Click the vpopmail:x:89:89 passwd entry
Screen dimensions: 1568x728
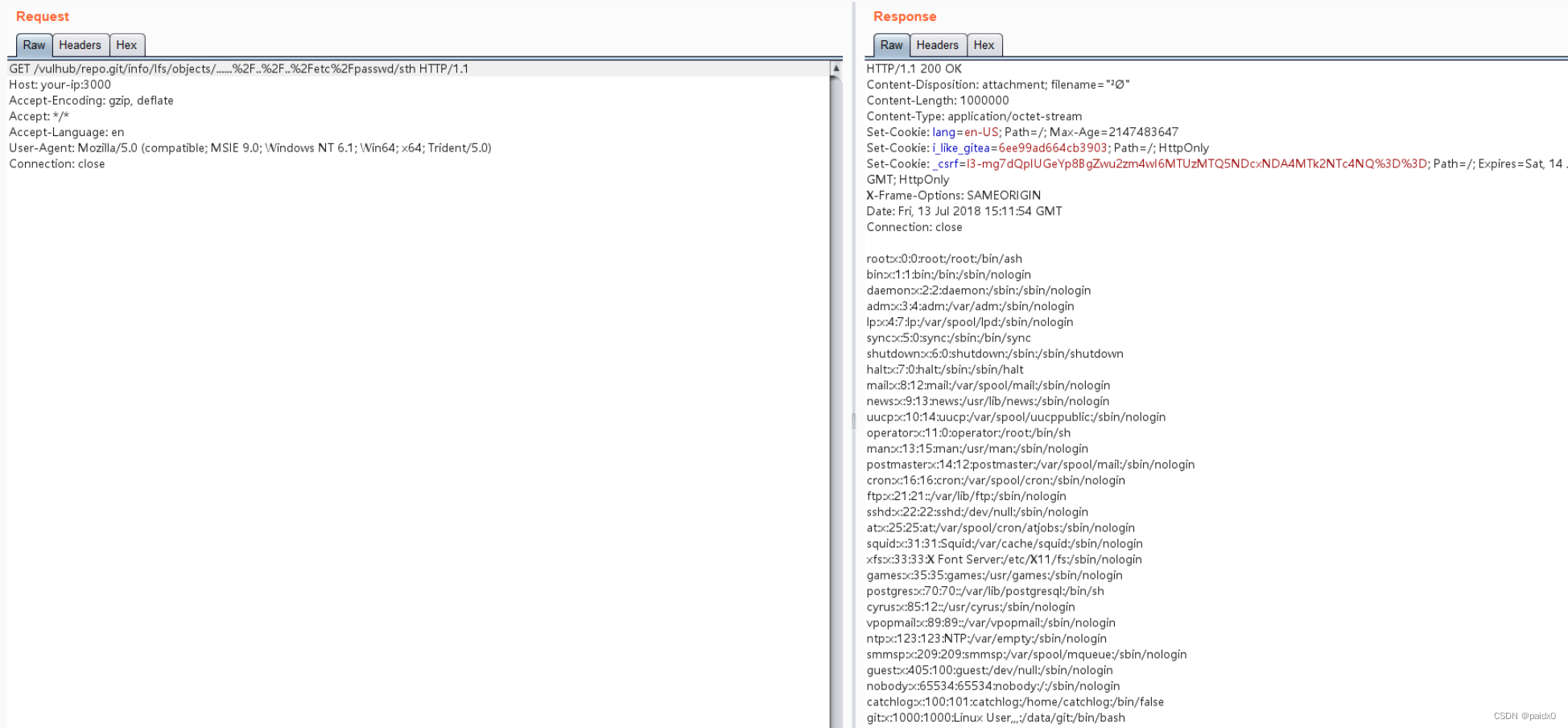click(992, 623)
